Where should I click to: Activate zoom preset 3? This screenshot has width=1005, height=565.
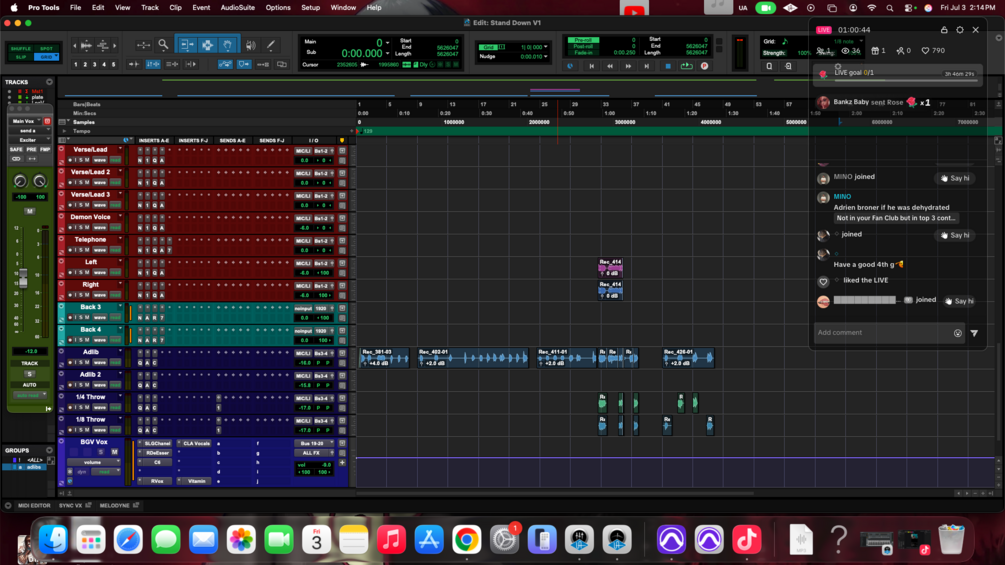coord(94,65)
